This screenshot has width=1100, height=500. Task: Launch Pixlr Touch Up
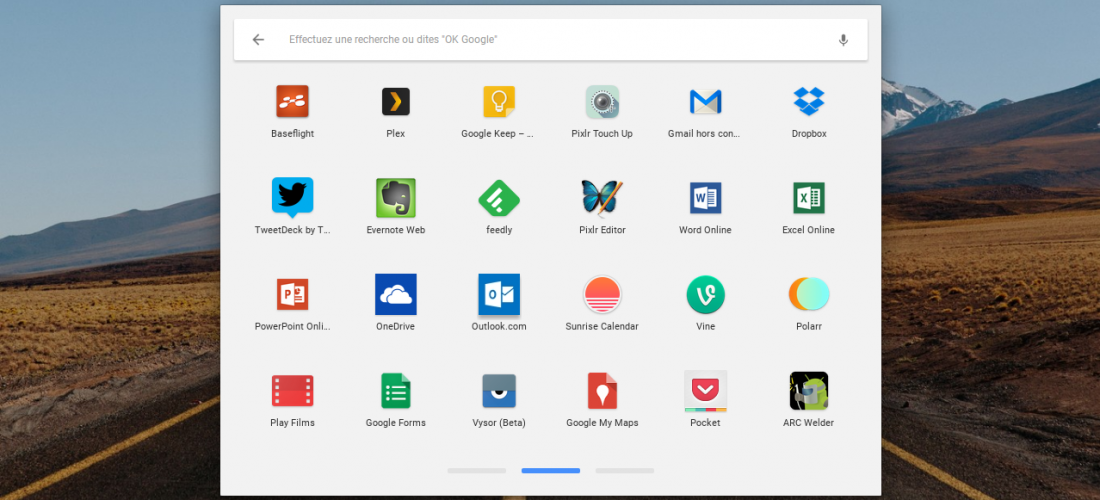[602, 102]
